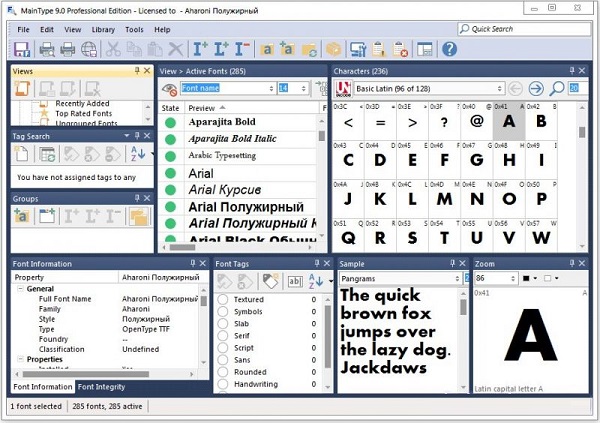
Task: Open the black foreground color swatch
Action: [526, 278]
